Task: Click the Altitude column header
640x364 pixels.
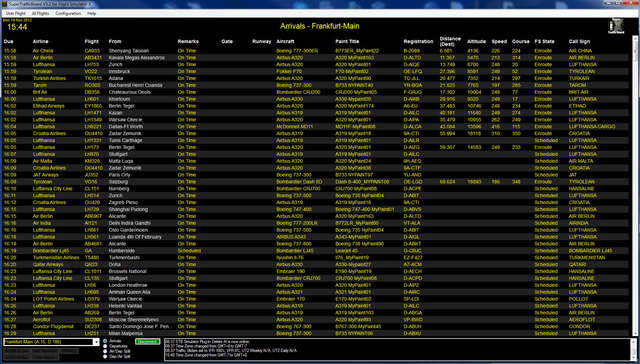Action: [x=477, y=42]
